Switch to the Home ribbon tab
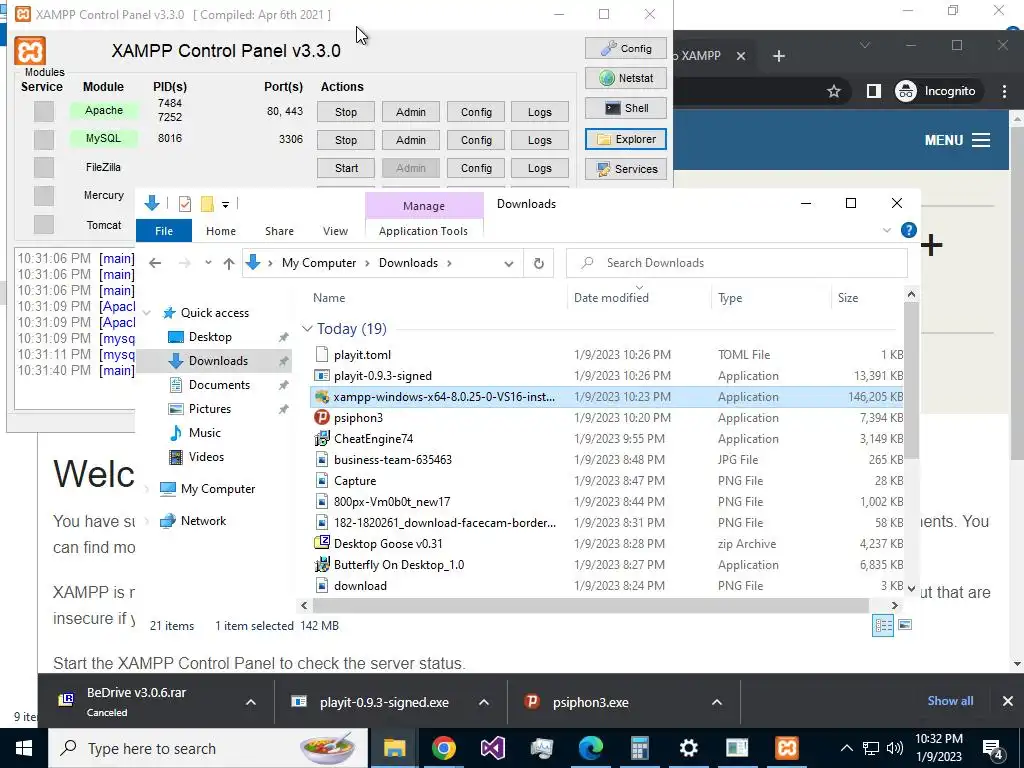This screenshot has width=1024, height=768. (221, 231)
